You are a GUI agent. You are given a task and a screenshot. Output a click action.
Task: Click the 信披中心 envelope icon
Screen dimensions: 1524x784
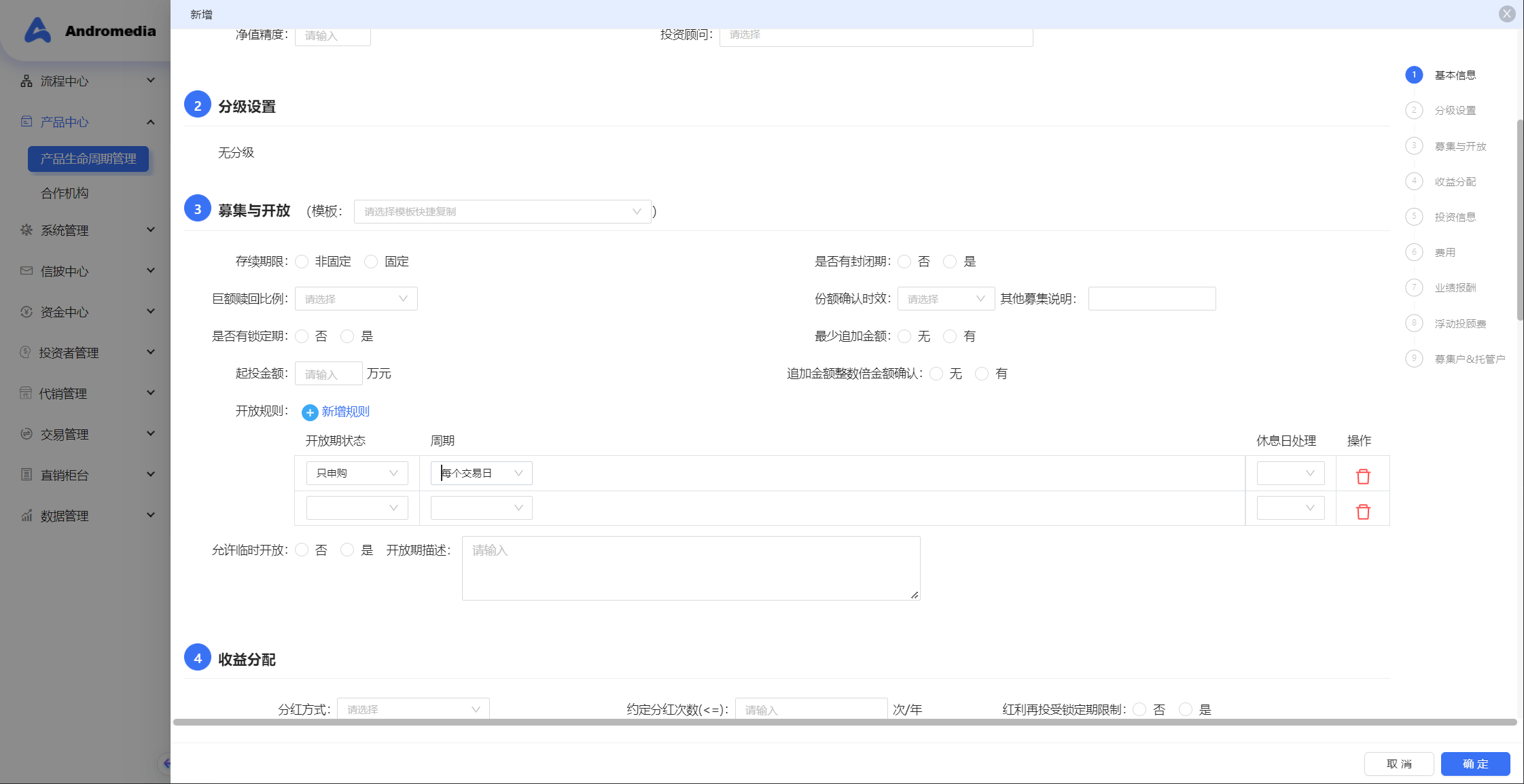coord(26,271)
